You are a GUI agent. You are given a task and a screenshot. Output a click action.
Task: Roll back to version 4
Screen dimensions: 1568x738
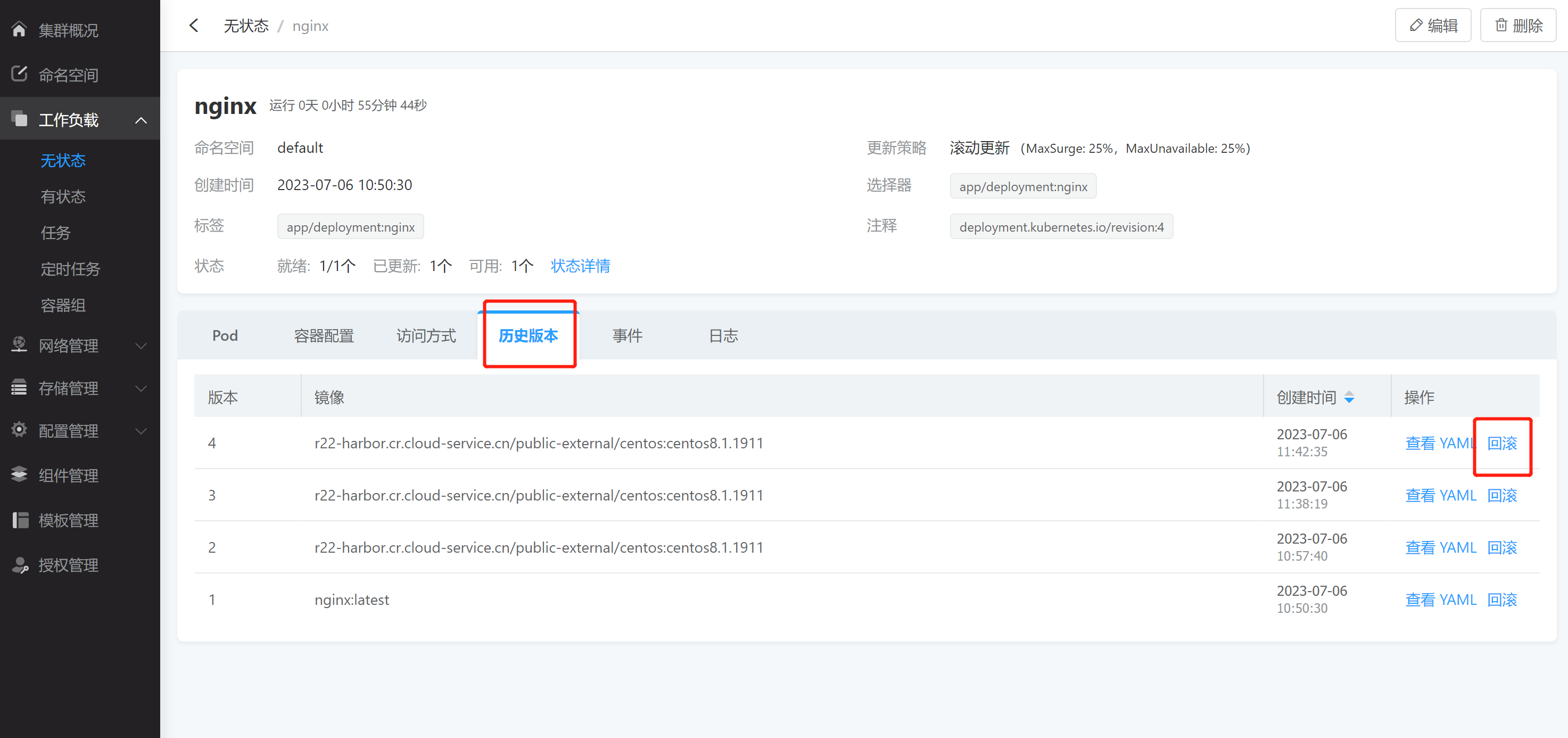(1501, 444)
